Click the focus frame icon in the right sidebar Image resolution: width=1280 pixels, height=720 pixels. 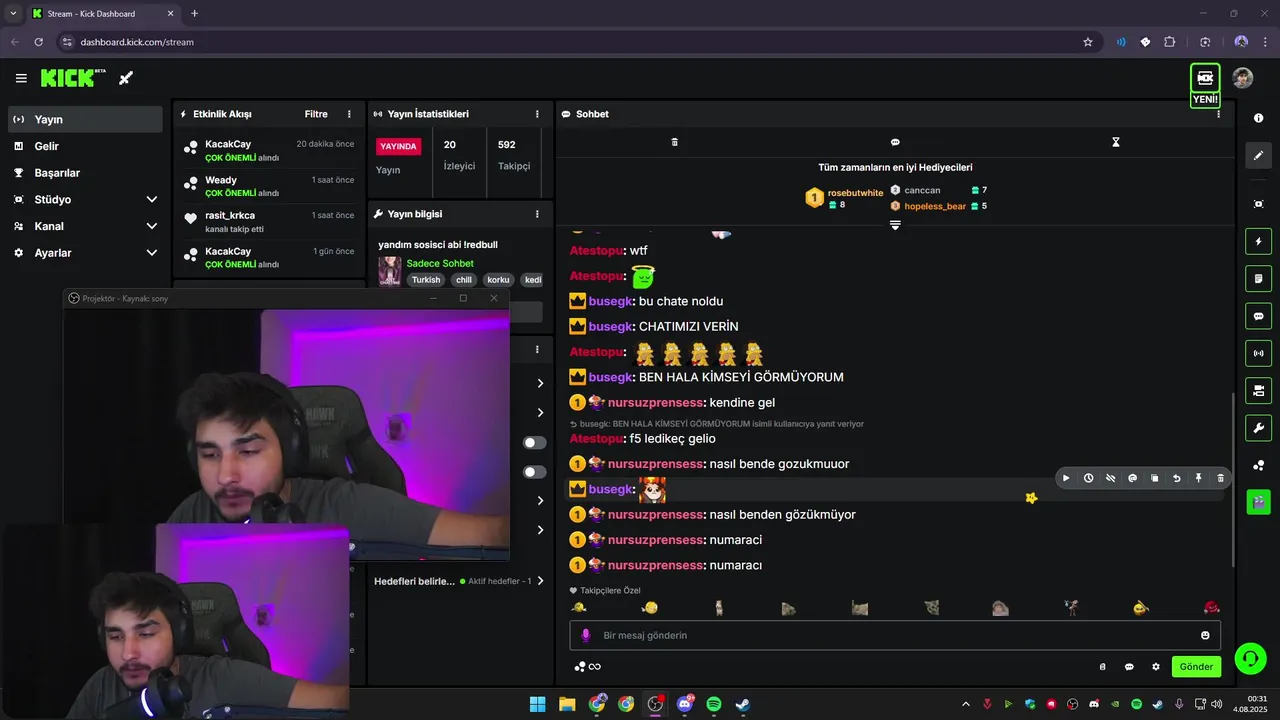[1258, 204]
